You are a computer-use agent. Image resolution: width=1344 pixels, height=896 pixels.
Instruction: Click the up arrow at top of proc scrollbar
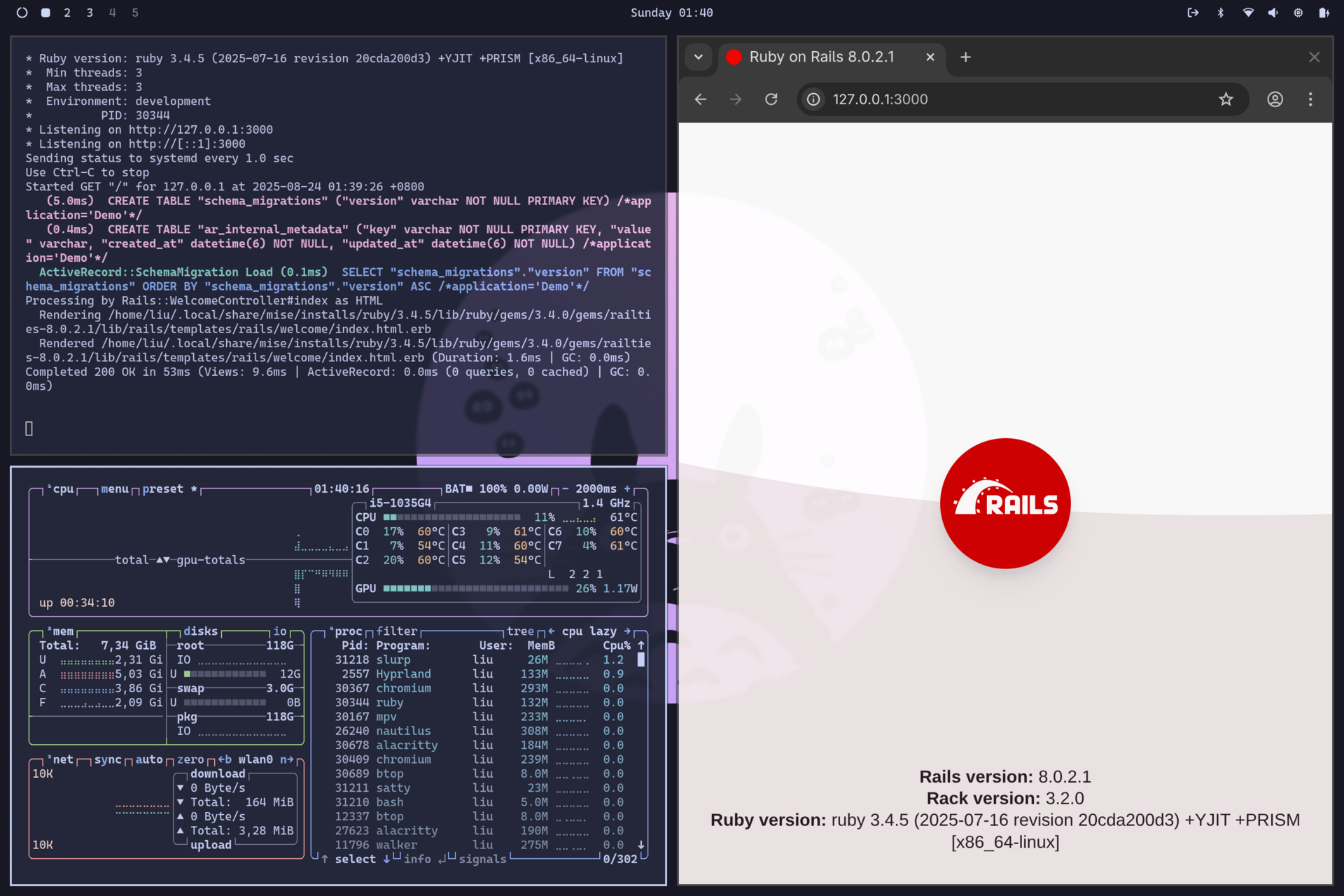pyautogui.click(x=641, y=645)
